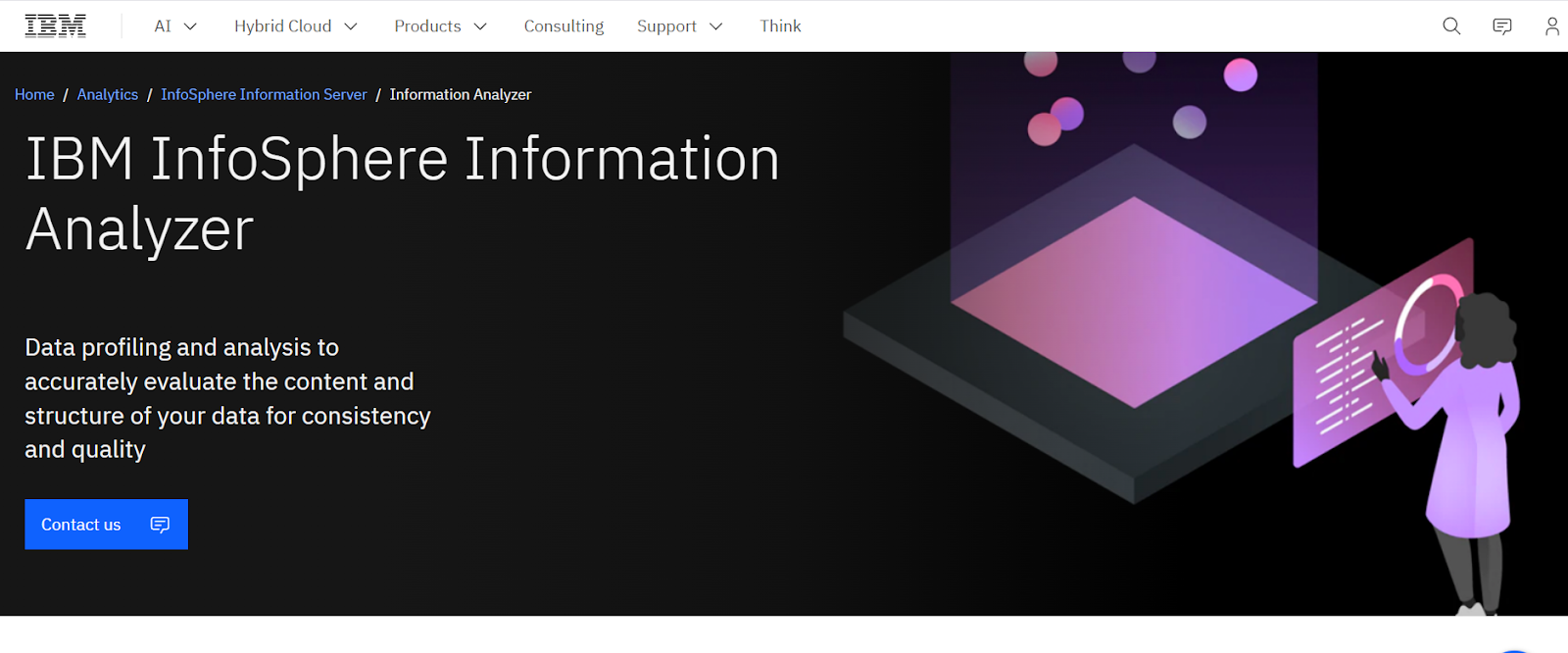Click the IBM logo
This screenshot has width=1568, height=653.
click(55, 26)
